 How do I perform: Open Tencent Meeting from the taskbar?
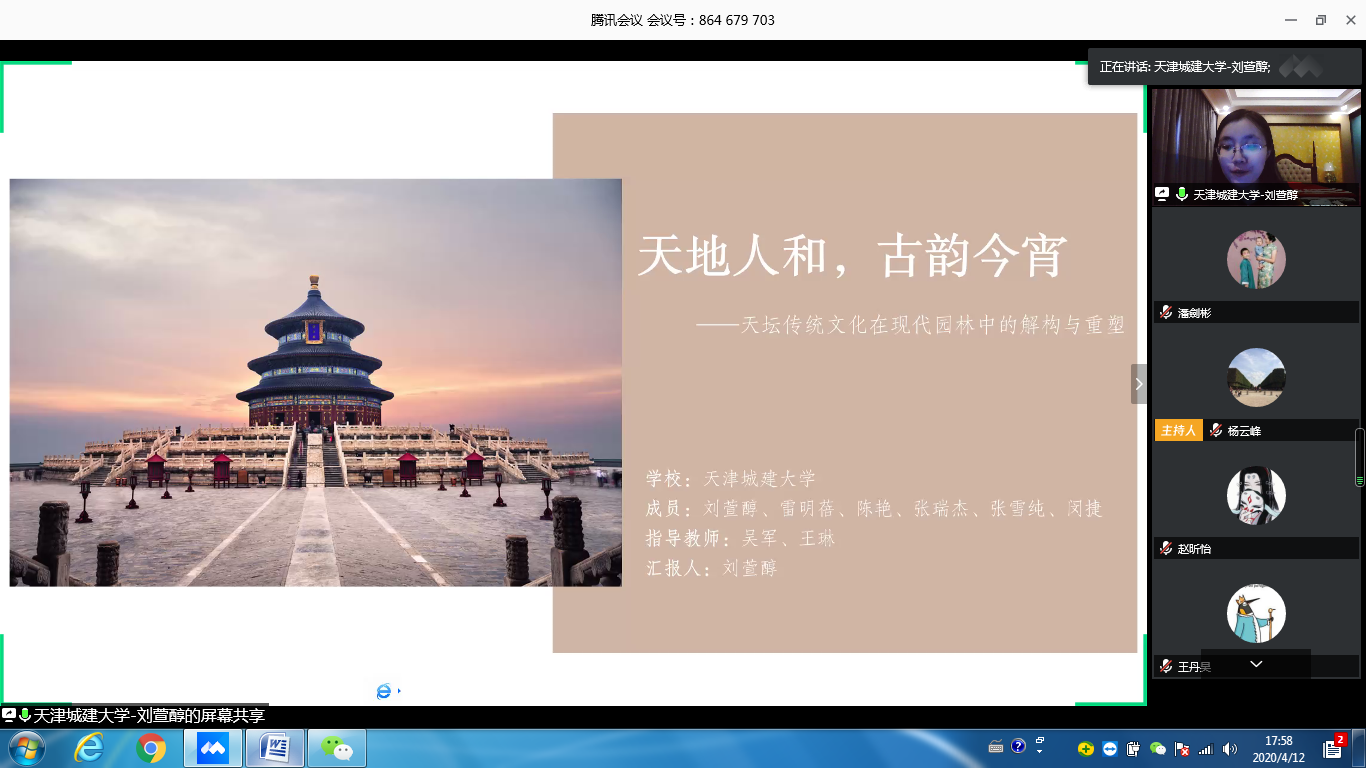(x=213, y=748)
